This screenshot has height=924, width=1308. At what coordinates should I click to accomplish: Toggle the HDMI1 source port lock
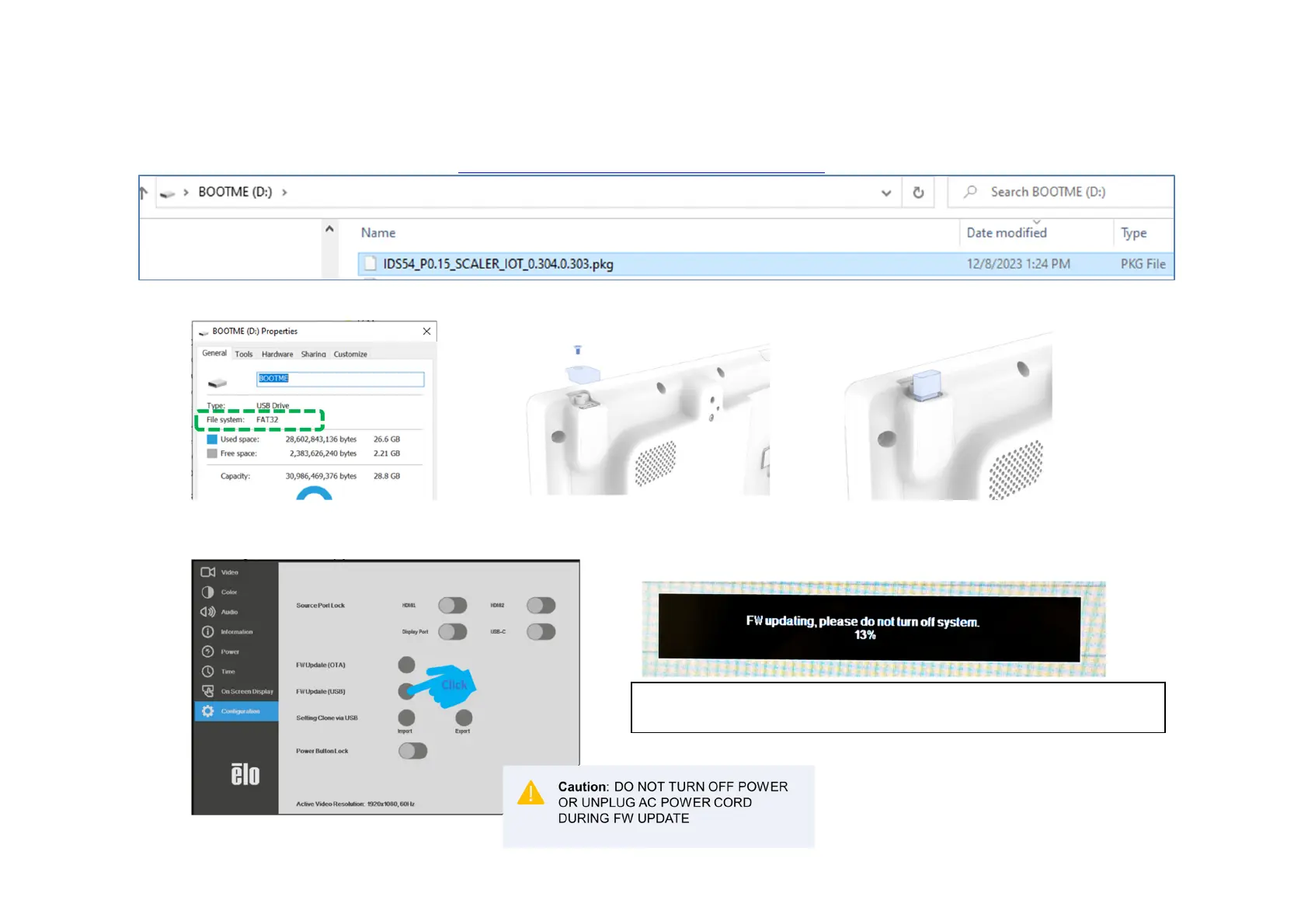452,606
